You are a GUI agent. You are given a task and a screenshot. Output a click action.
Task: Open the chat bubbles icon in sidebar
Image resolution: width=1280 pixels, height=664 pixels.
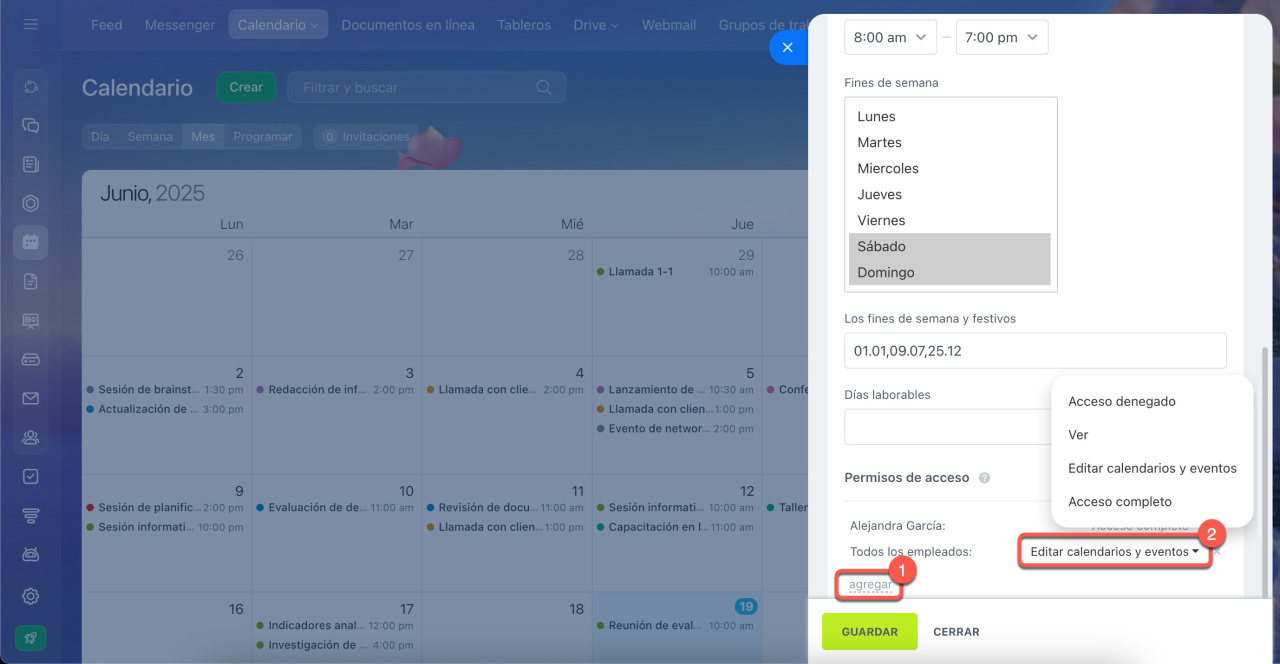31,125
